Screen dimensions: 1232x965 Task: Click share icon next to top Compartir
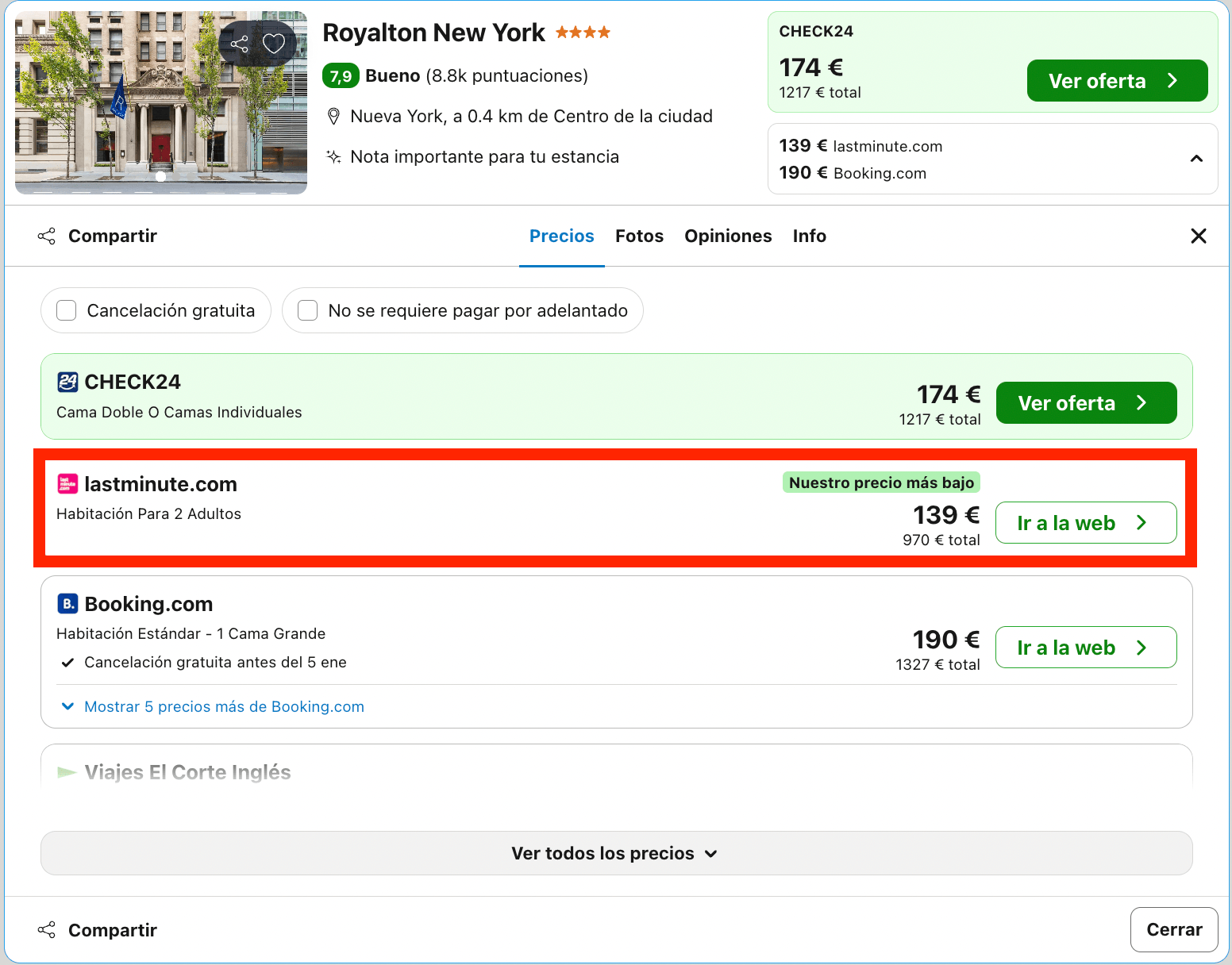pyautogui.click(x=47, y=236)
